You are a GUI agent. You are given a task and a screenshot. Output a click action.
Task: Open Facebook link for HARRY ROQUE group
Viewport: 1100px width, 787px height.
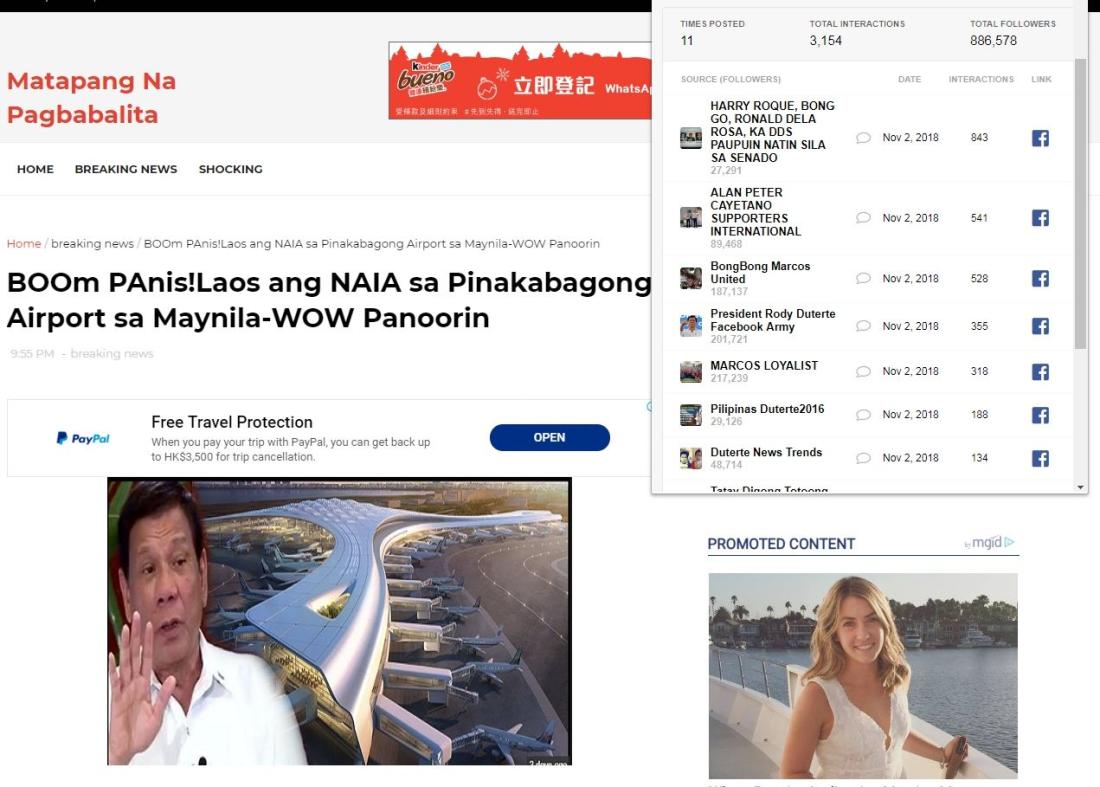(x=1040, y=138)
